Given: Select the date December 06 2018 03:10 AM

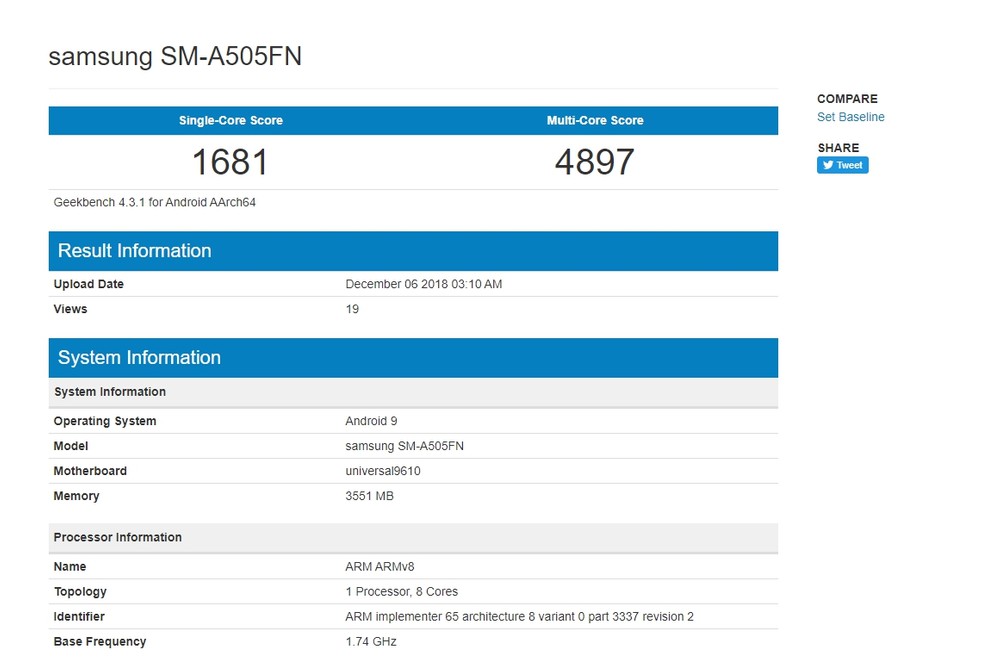Looking at the screenshot, I should click(423, 284).
